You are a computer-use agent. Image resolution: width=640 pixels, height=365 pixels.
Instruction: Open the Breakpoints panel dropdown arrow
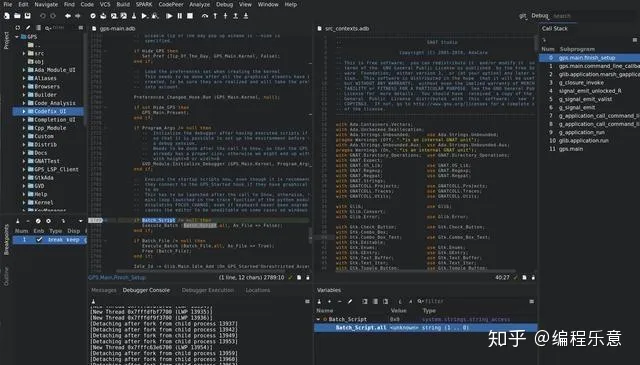click(80, 221)
